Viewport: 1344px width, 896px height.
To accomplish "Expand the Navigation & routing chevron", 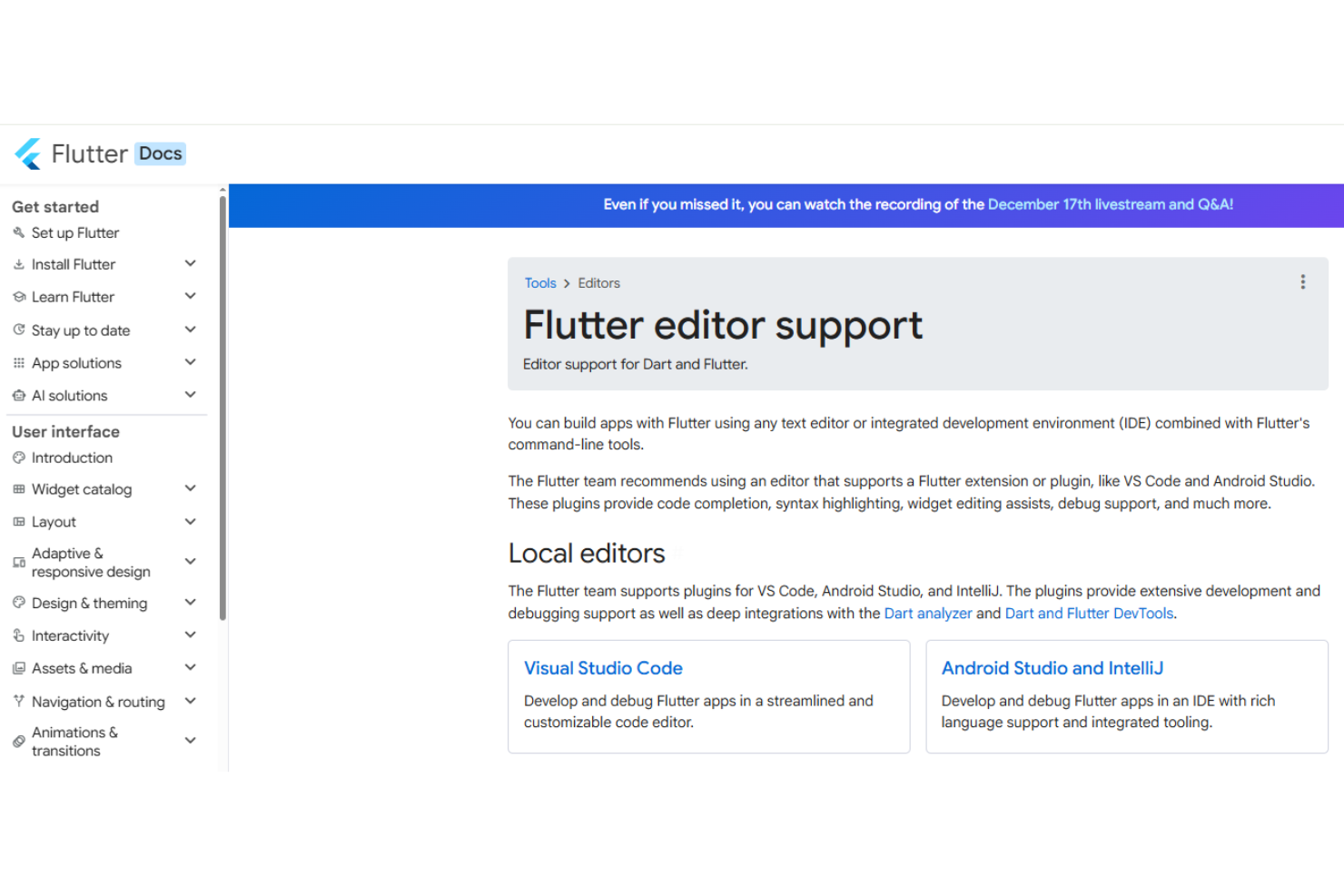I will pyautogui.click(x=191, y=701).
